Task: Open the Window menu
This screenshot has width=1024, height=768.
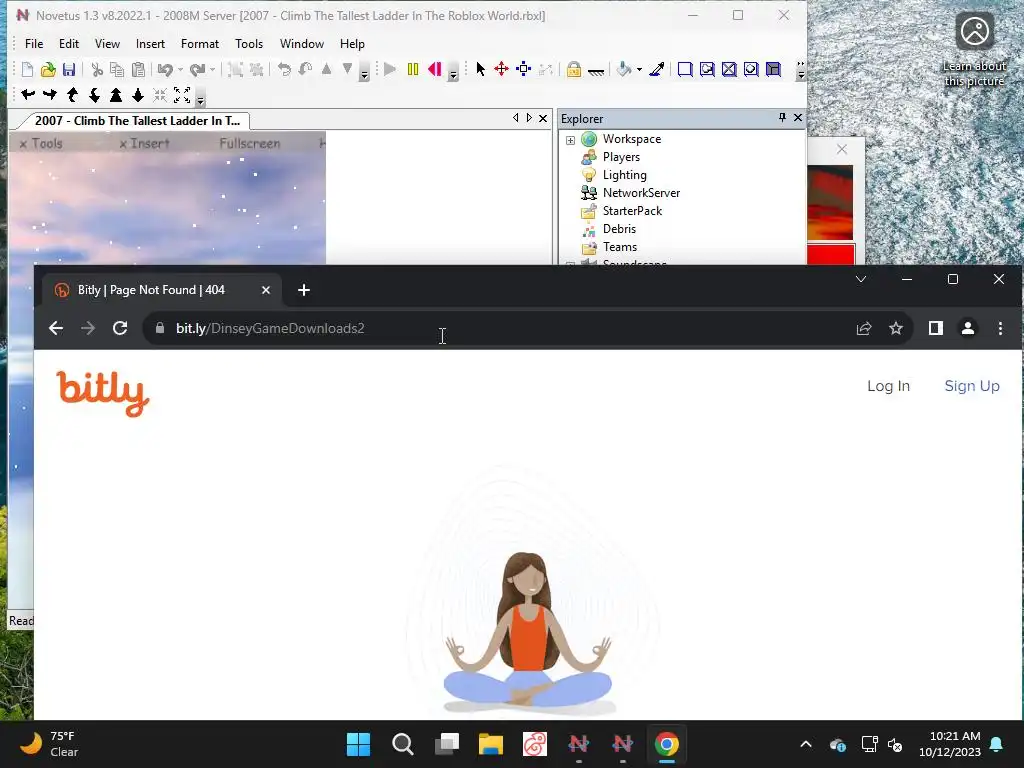Action: tap(302, 44)
